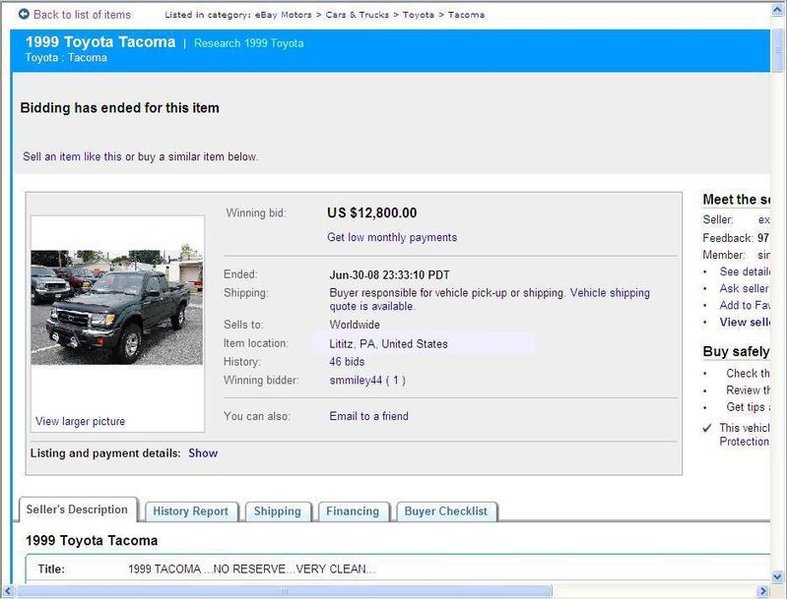Click the 1999 TACOMA NO RESERVE title text
This screenshot has height=599, width=787.
(x=251, y=569)
